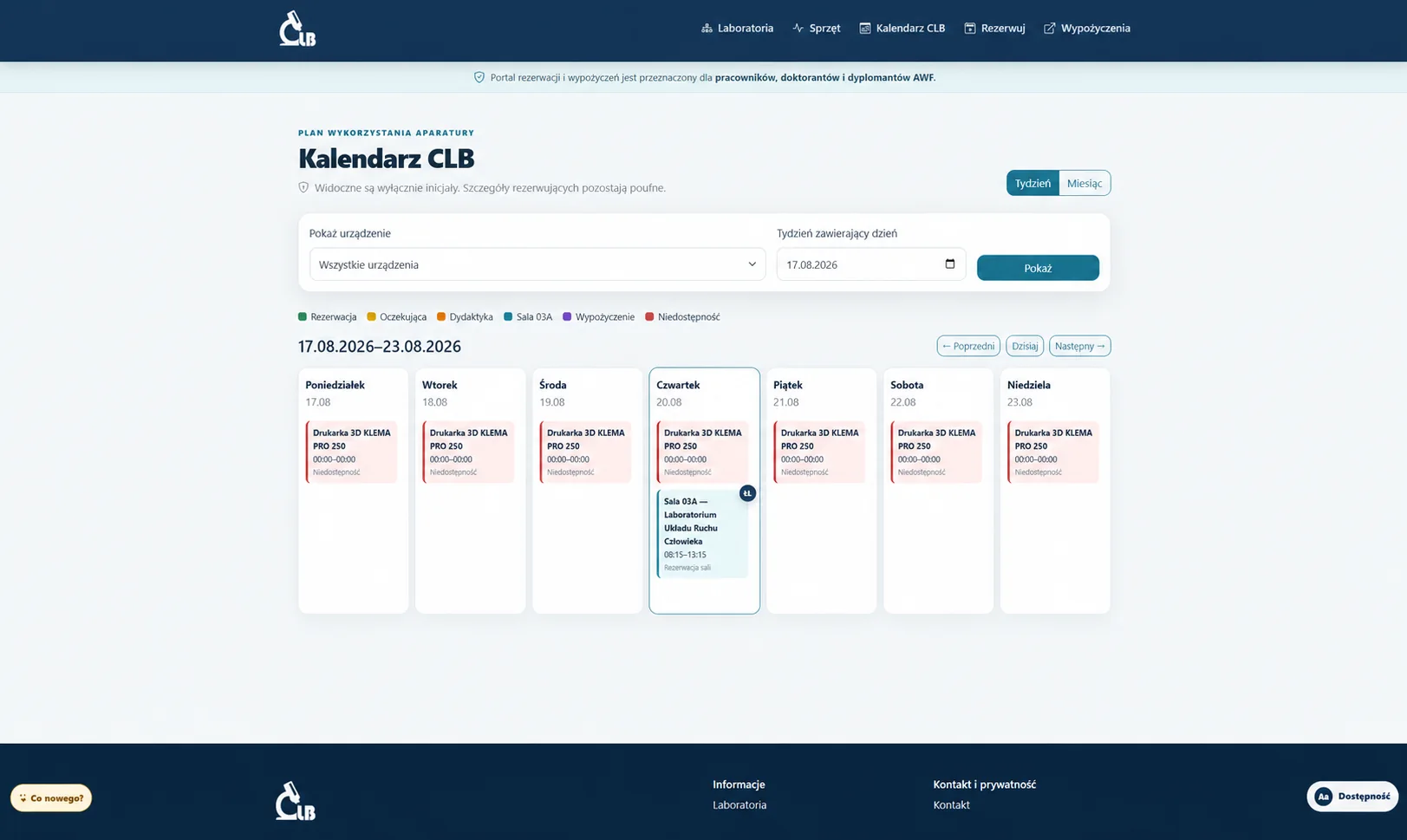Click the 17.08.2026 date input field

[x=871, y=264]
